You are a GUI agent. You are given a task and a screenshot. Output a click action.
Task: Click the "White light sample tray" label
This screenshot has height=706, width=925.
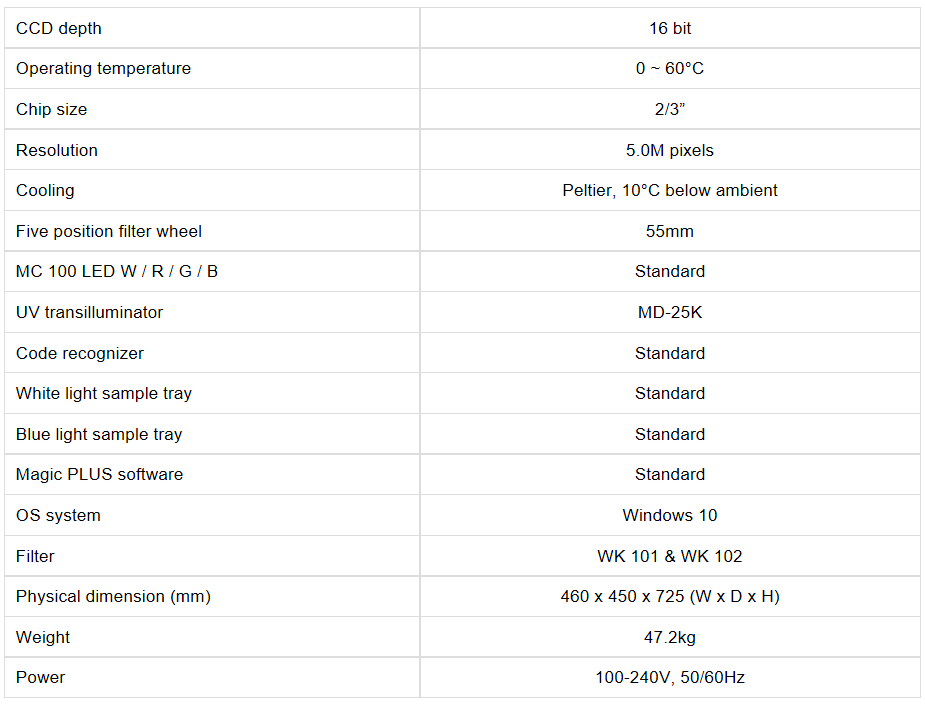click(x=104, y=393)
